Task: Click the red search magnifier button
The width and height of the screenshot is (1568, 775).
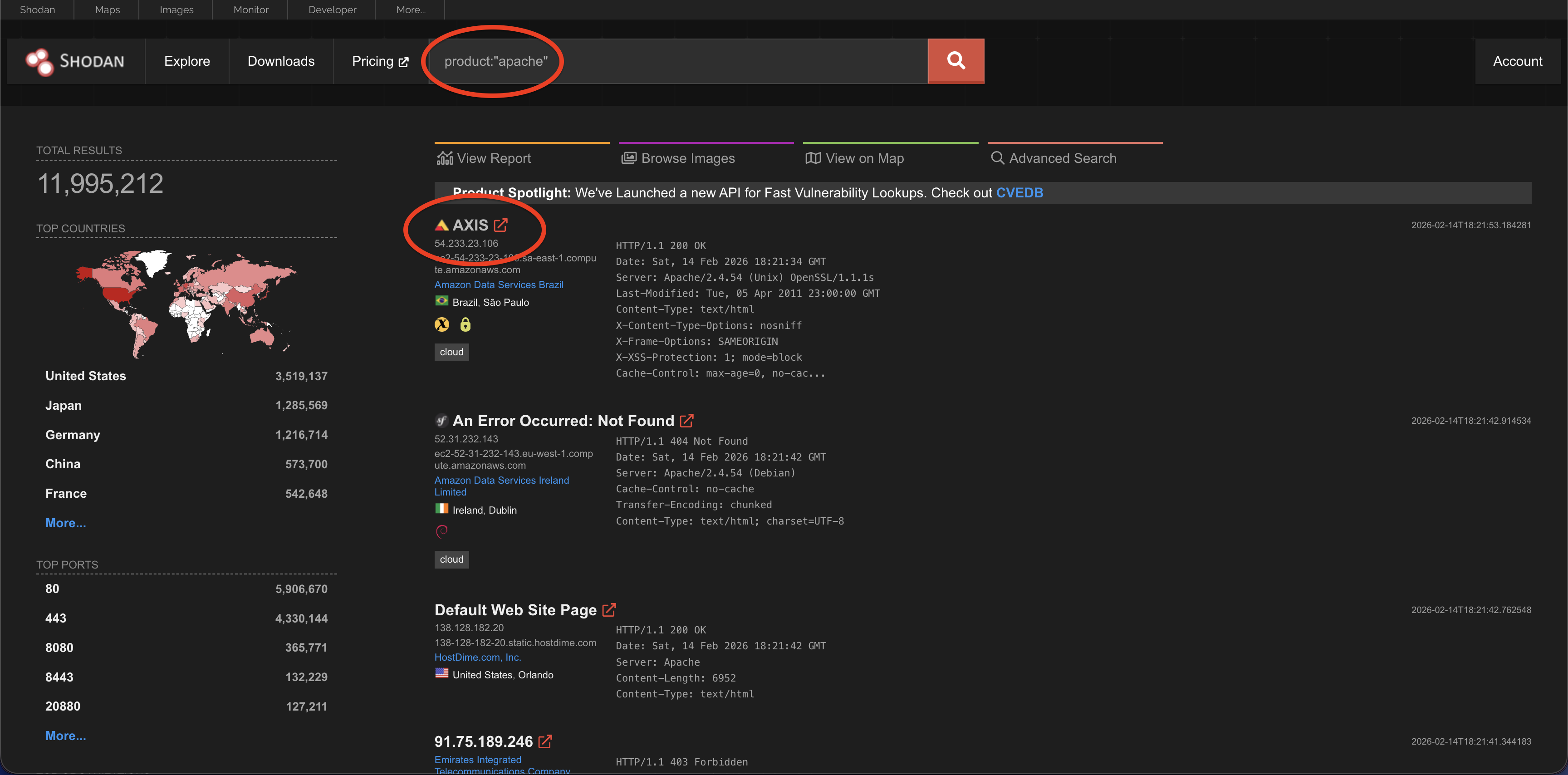Action: [x=955, y=61]
